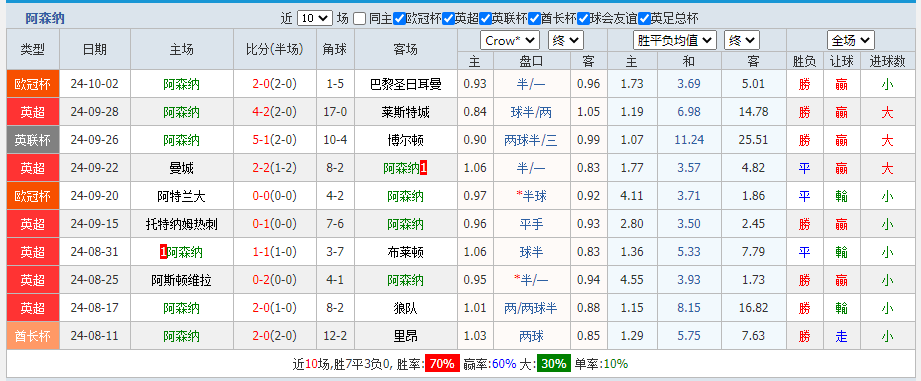The height and width of the screenshot is (381, 921).
Task: Toggle the 同主 checkbox
Action: click(x=360, y=19)
